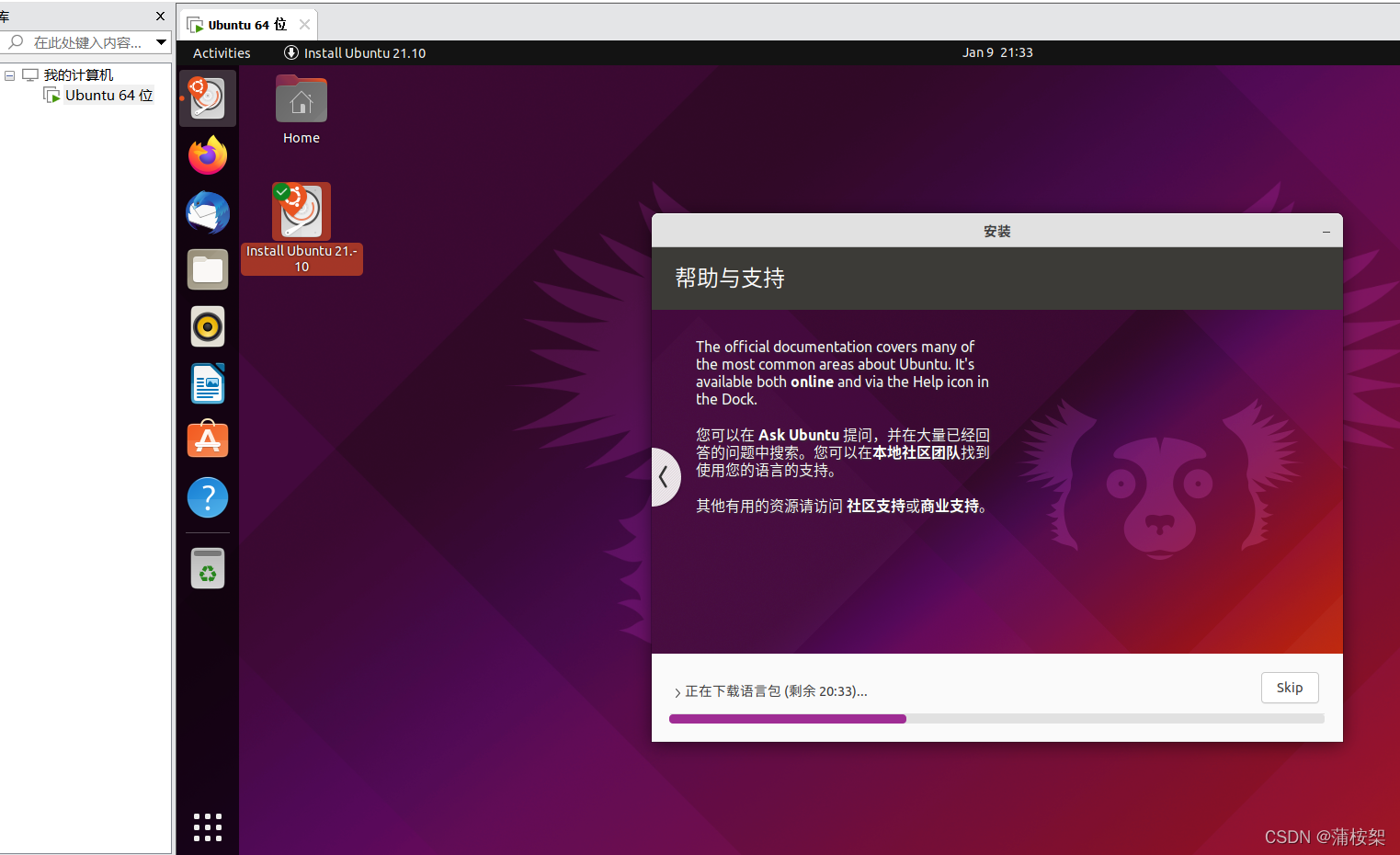Click the search magnifier icon in library panel

coord(16,42)
